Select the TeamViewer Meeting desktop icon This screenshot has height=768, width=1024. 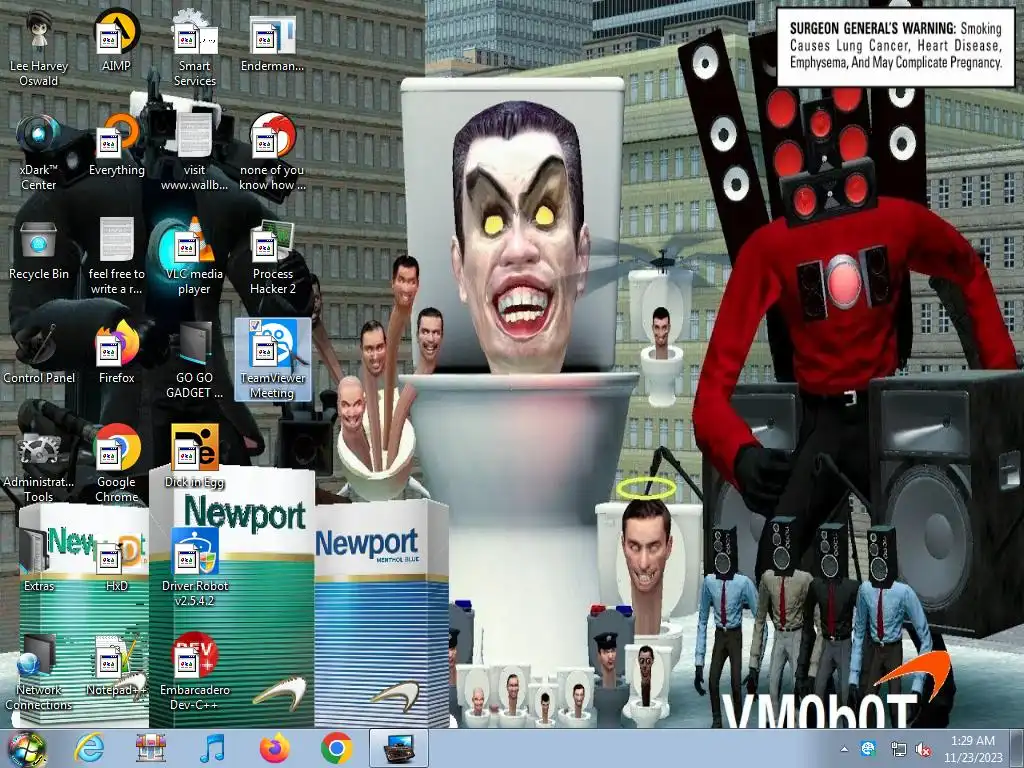click(272, 360)
